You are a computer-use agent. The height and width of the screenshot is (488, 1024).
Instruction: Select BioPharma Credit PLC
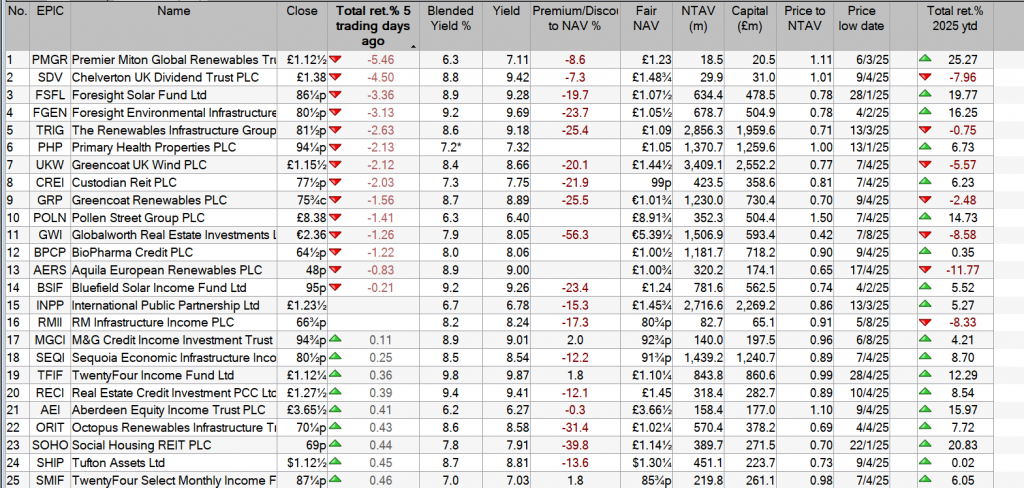132,253
